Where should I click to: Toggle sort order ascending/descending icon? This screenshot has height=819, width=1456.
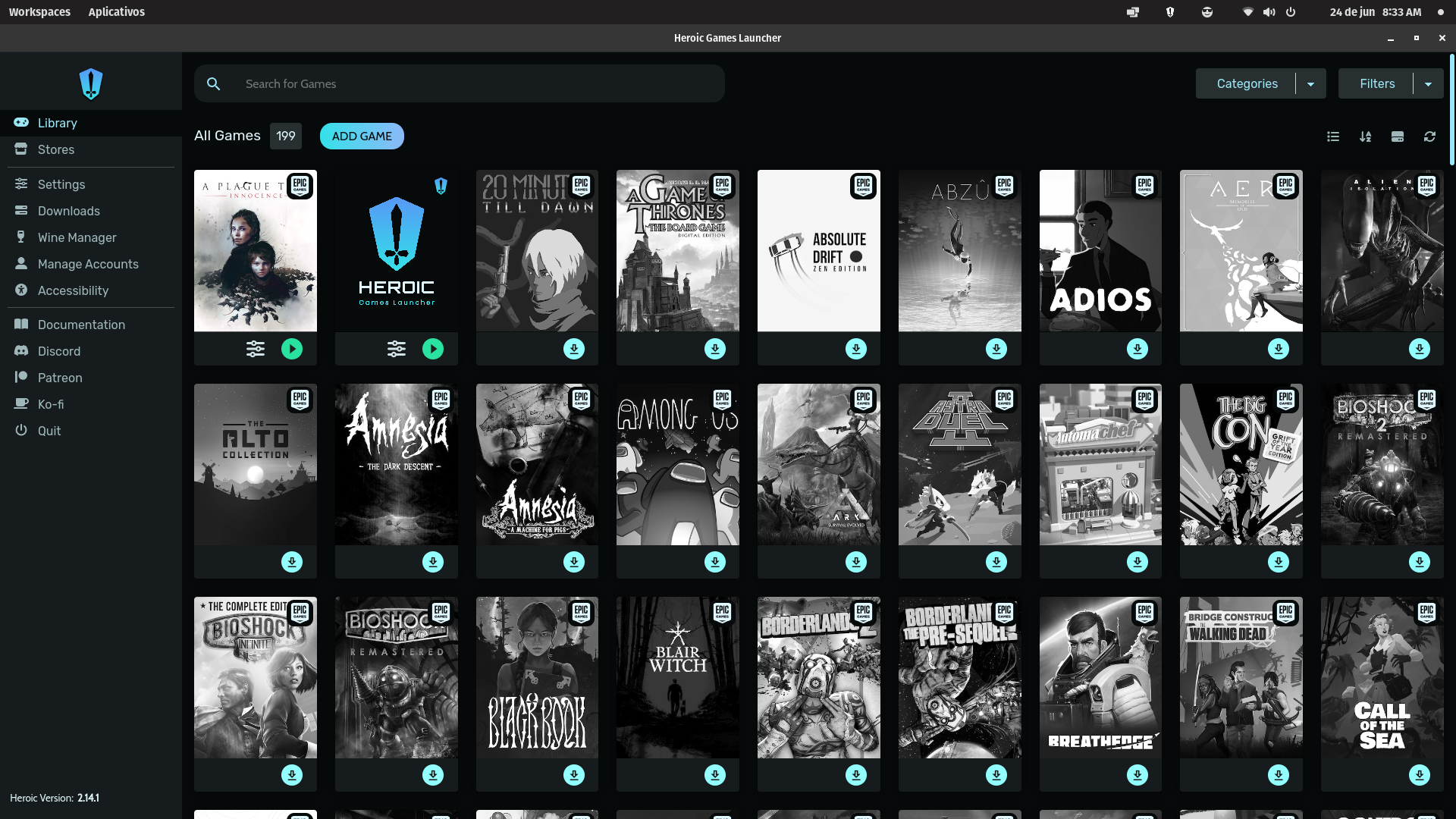pos(1365,136)
